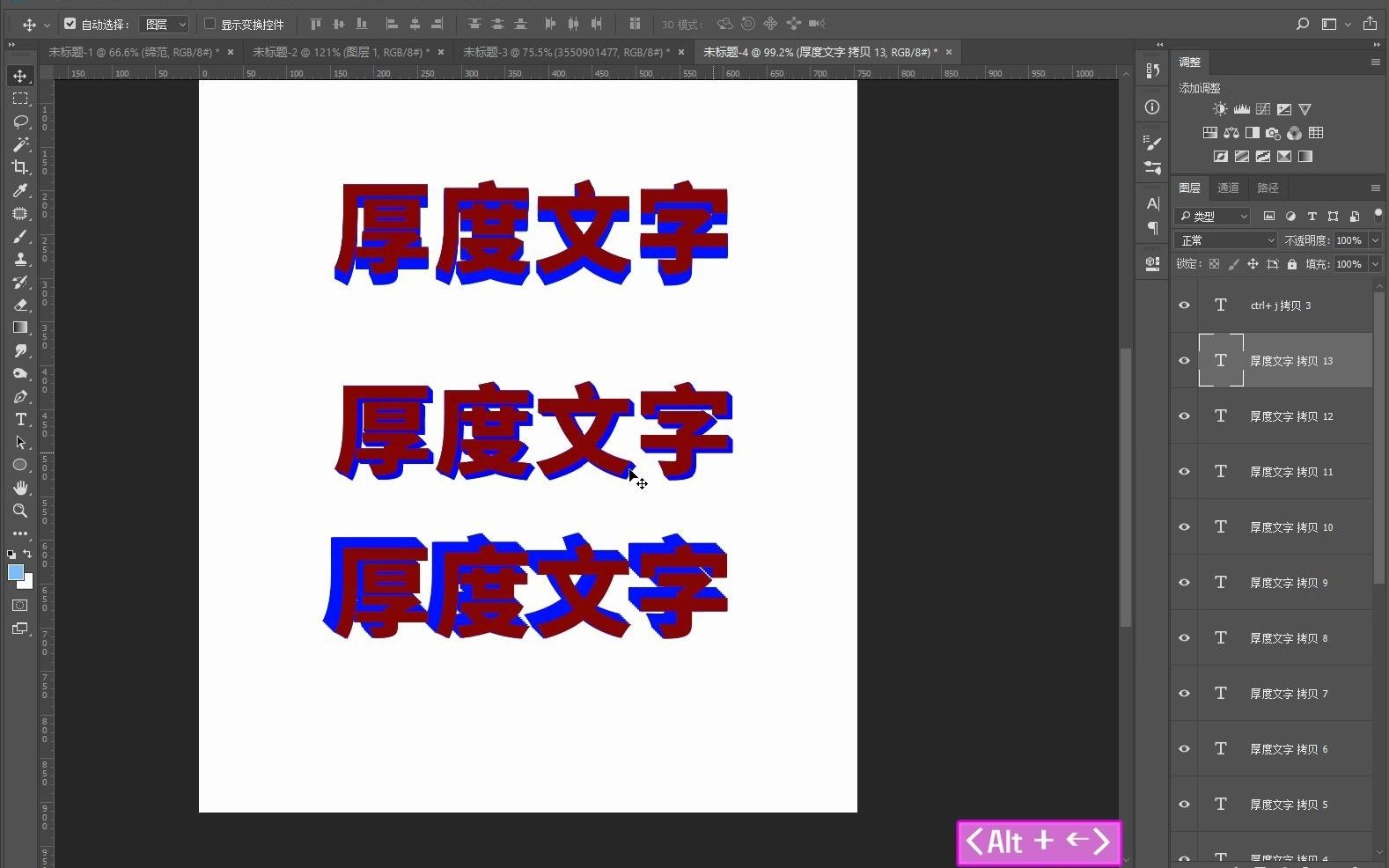Switch to the 未标题-1 document tab
The height and width of the screenshot is (868, 1389).
click(134, 52)
